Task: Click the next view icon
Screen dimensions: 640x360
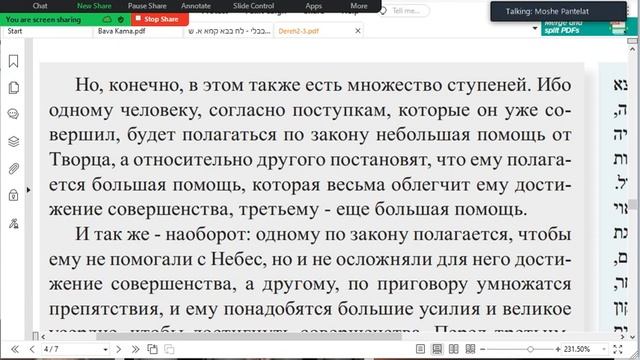Action: [x=169, y=349]
